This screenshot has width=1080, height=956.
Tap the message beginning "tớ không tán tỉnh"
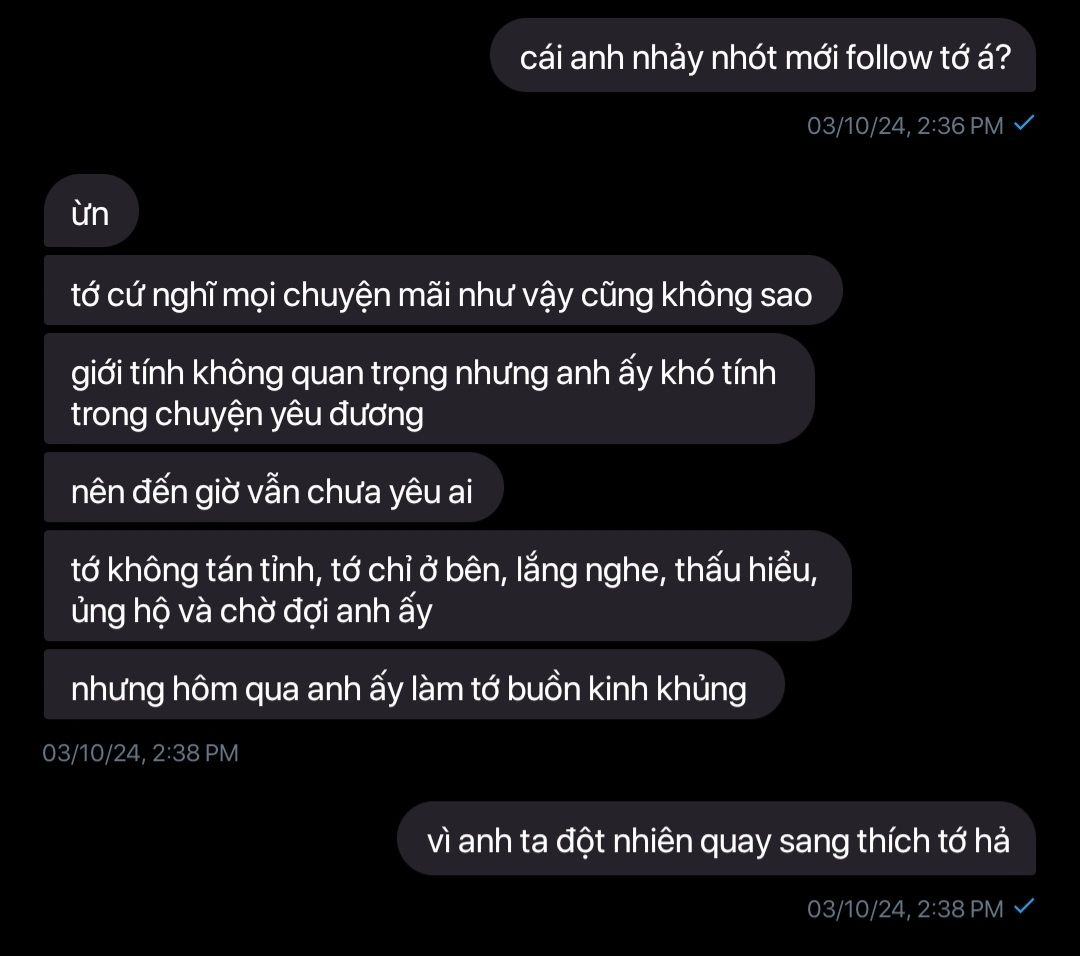pos(448,586)
